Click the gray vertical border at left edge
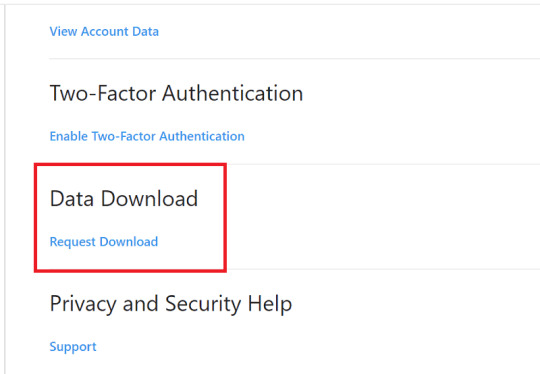540x374 pixels. tap(5, 189)
